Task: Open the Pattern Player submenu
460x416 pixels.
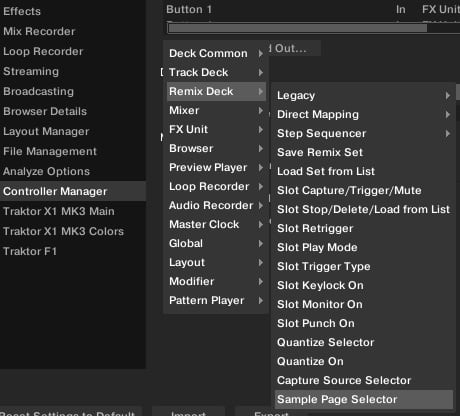Action: tap(216, 300)
